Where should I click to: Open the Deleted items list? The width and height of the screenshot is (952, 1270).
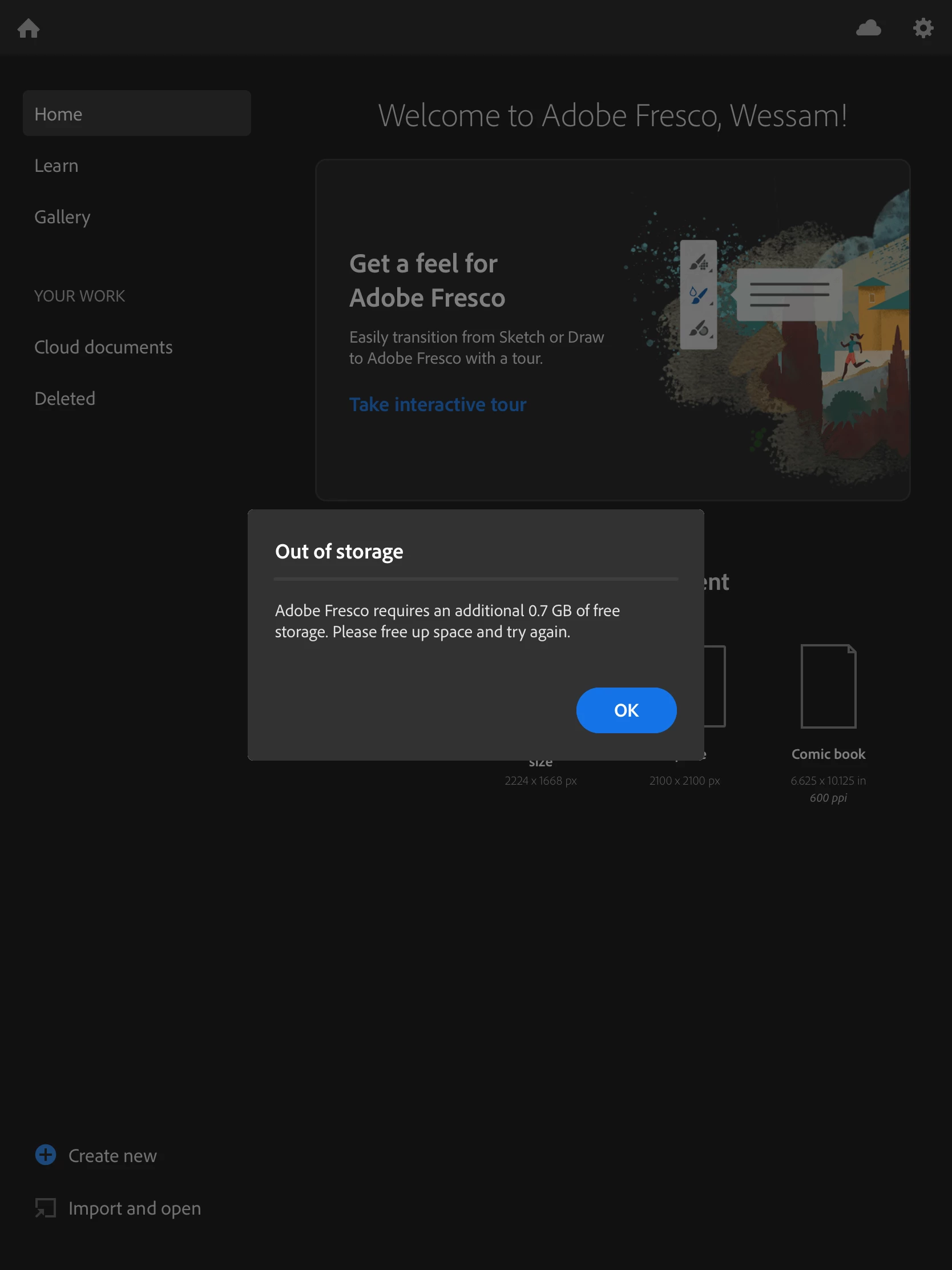[65, 399]
